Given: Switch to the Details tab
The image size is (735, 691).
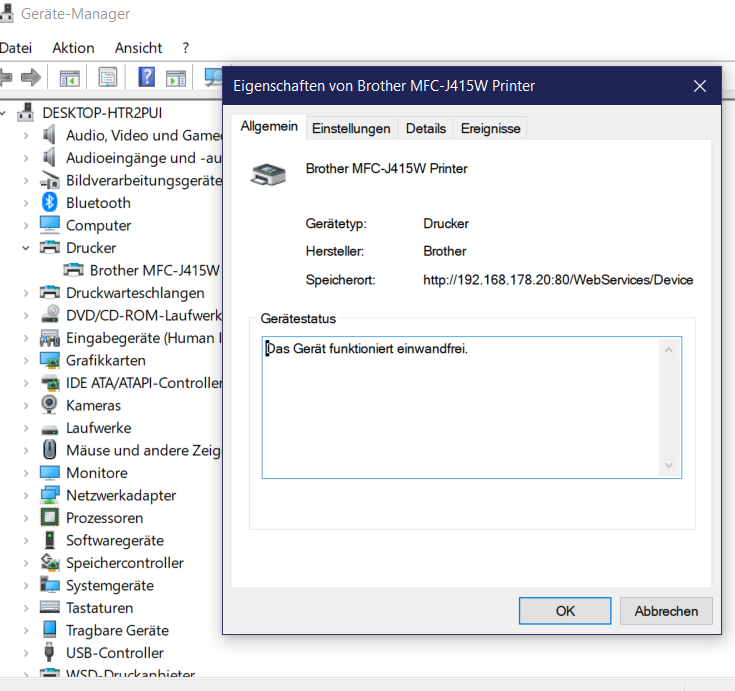Looking at the screenshot, I should [x=426, y=128].
